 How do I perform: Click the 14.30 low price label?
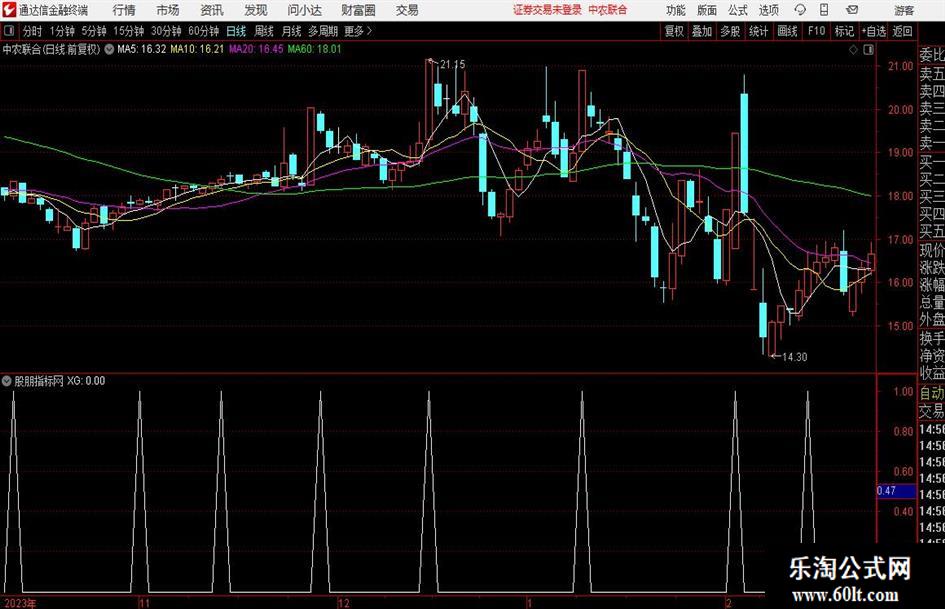click(x=795, y=357)
